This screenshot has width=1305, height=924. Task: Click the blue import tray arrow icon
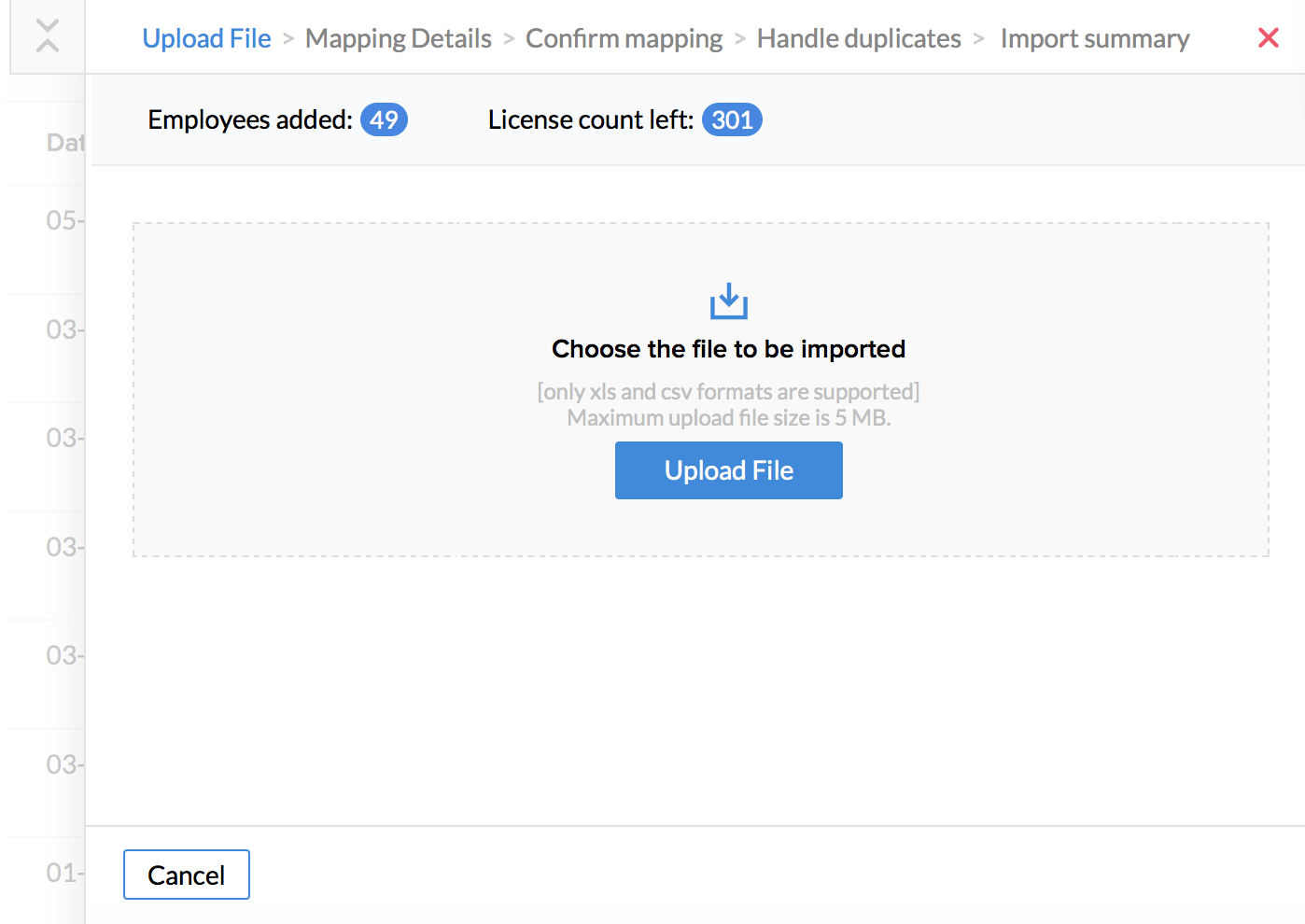point(728,301)
